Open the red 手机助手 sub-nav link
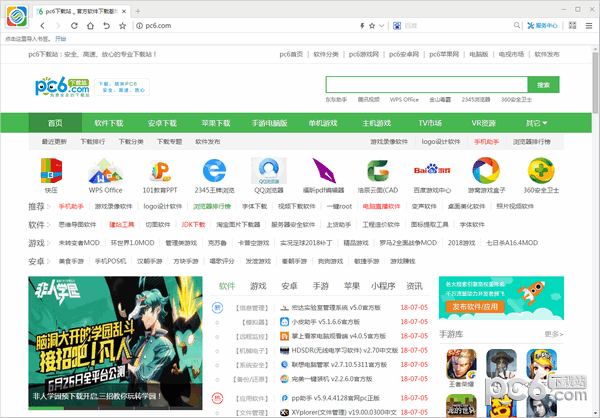This screenshot has height=418, width=600. (486, 142)
